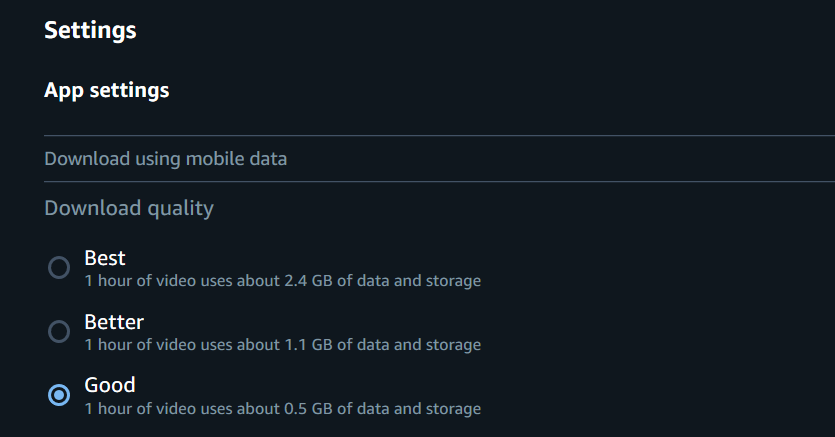The height and width of the screenshot is (437, 835).
Task: Click the App settings section header
Action: point(107,90)
